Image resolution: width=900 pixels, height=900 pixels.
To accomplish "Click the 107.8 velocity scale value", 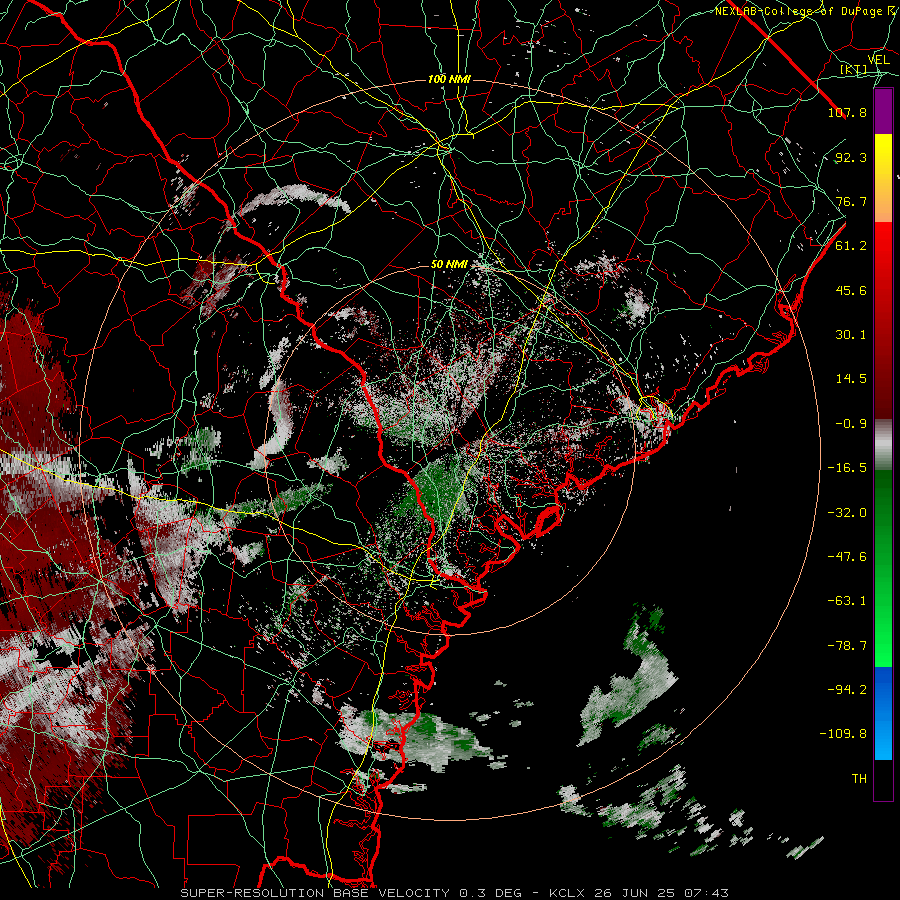I will (847, 112).
